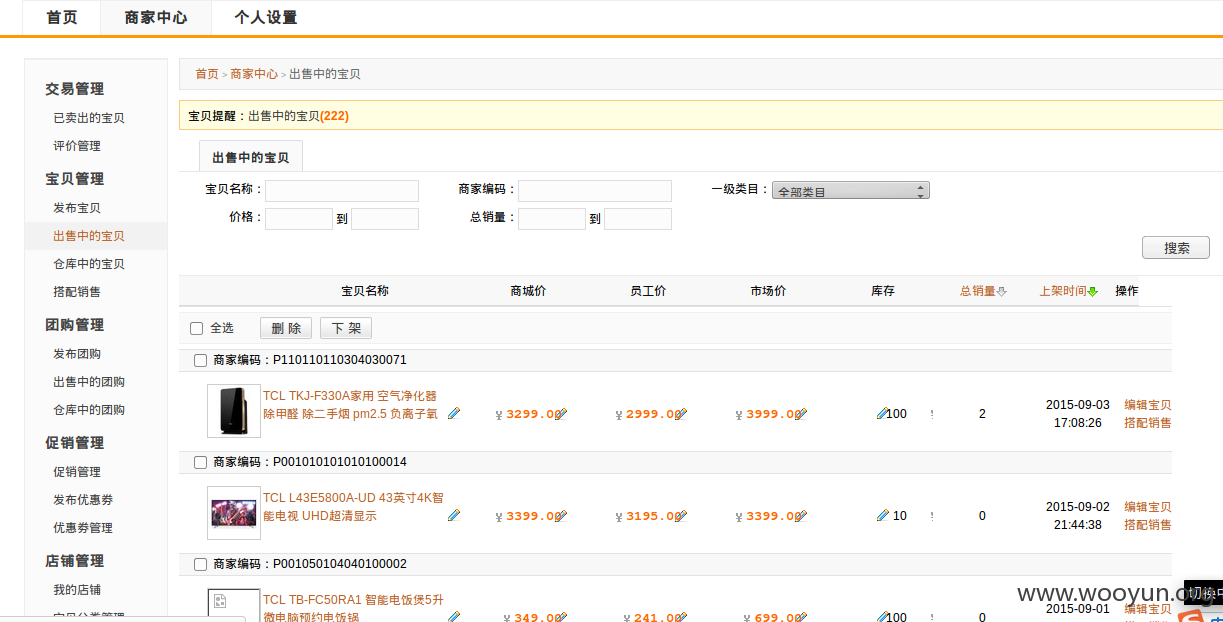Sort by 上架时间 column header
Viewport: 1223px width, 622px height.
[x=1063, y=291]
